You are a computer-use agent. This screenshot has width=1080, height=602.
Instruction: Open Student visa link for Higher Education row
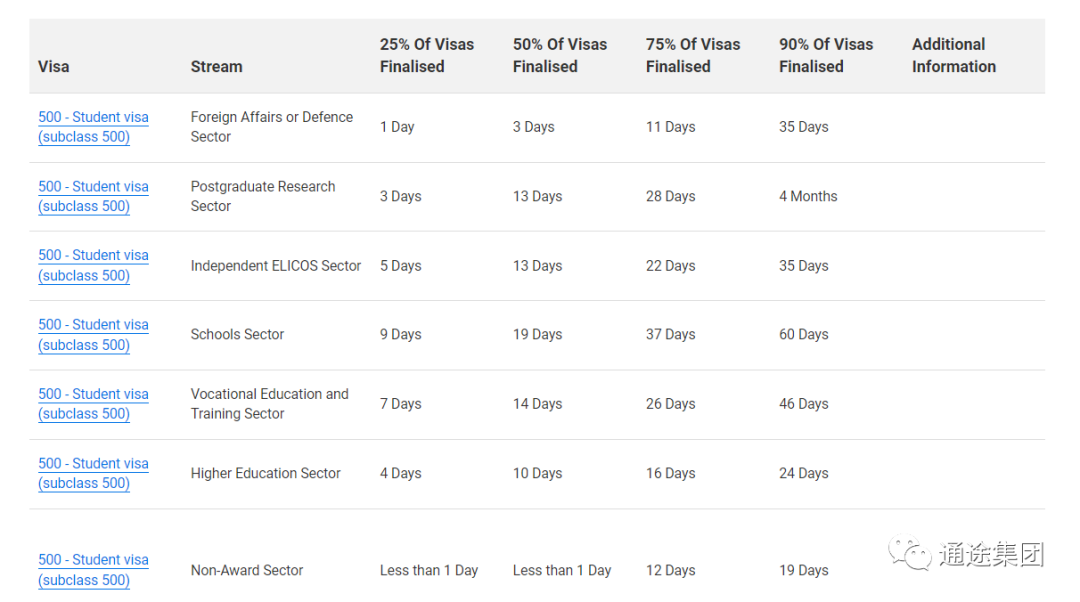[x=93, y=473]
